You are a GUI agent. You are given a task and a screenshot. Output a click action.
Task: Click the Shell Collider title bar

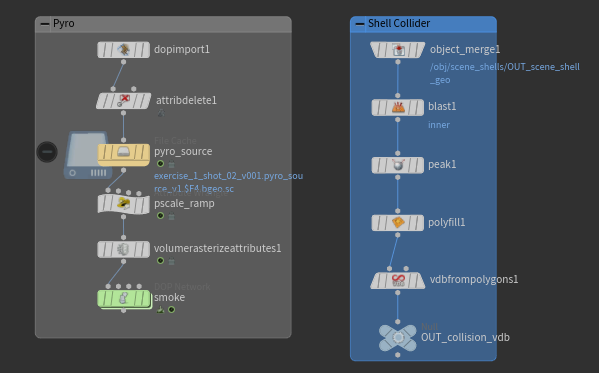click(x=423, y=24)
